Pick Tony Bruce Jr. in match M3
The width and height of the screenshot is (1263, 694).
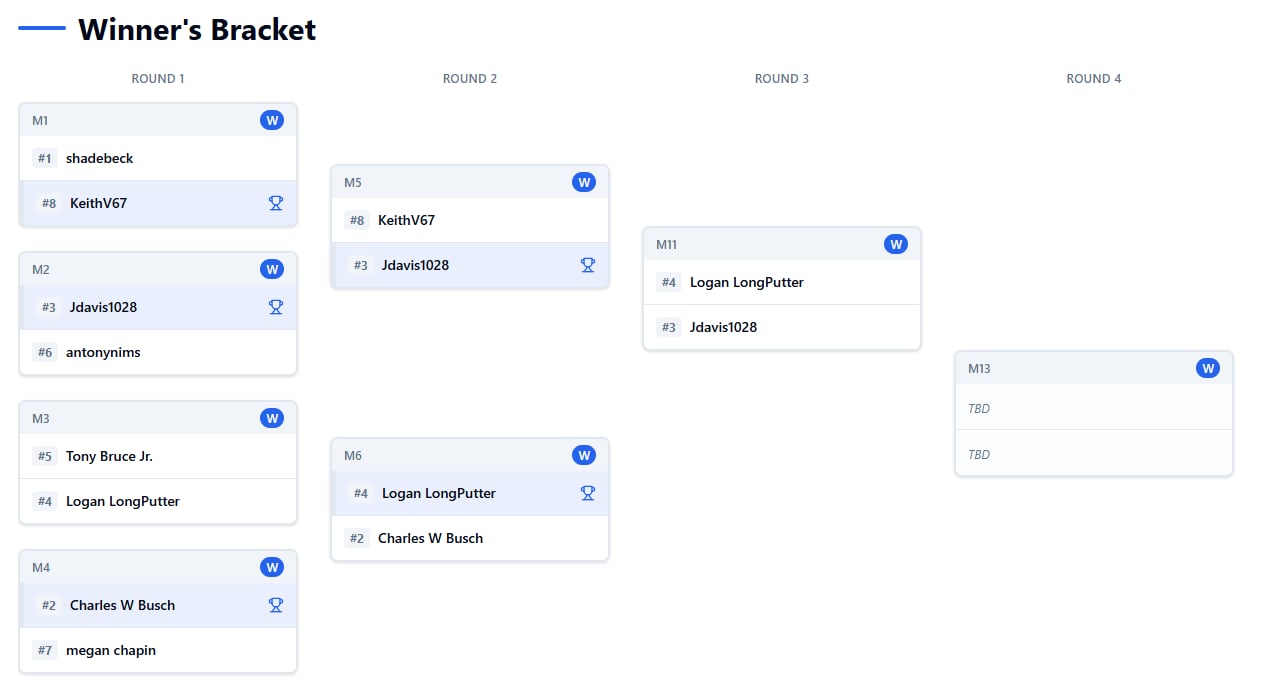pyautogui.click(x=109, y=456)
